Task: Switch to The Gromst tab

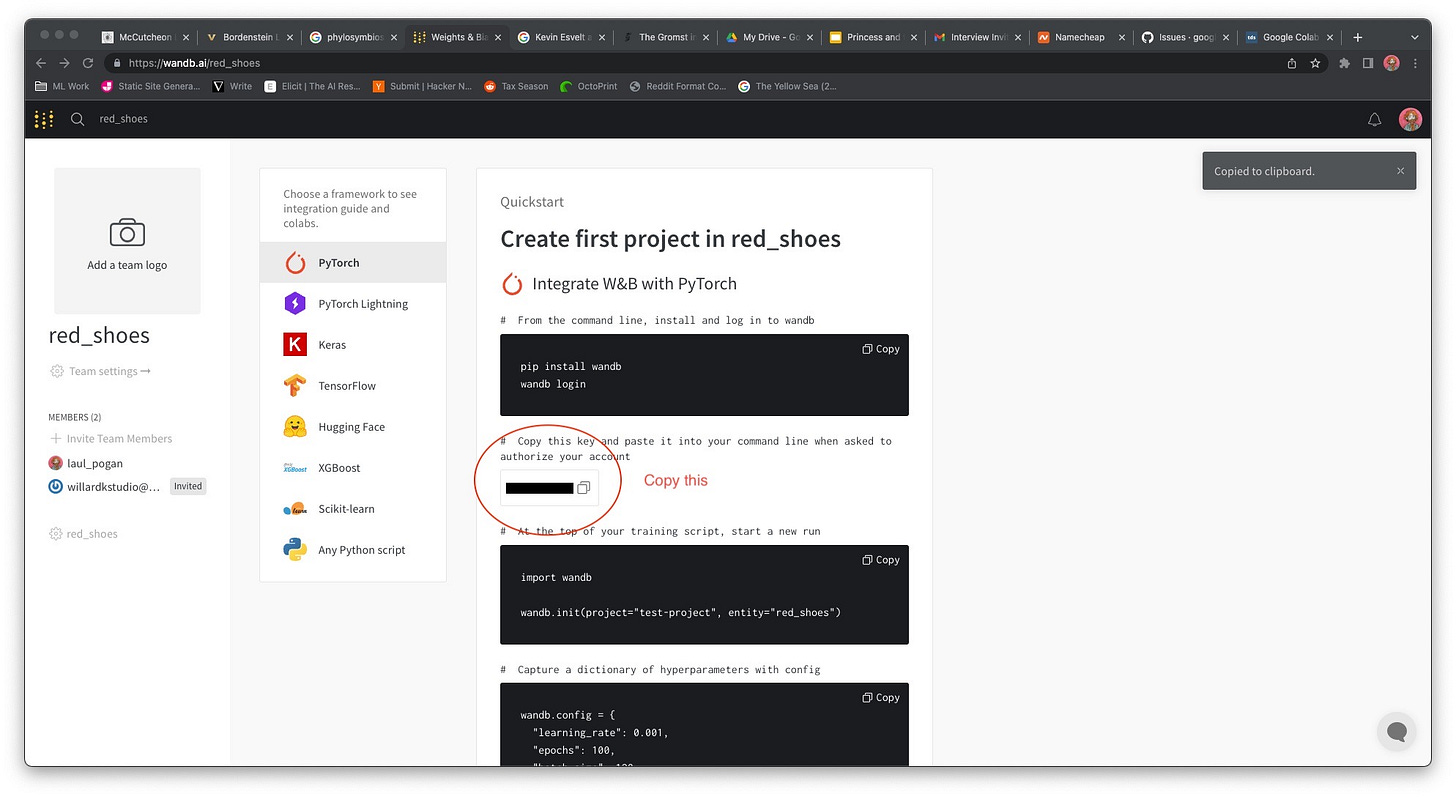Action: (x=664, y=37)
